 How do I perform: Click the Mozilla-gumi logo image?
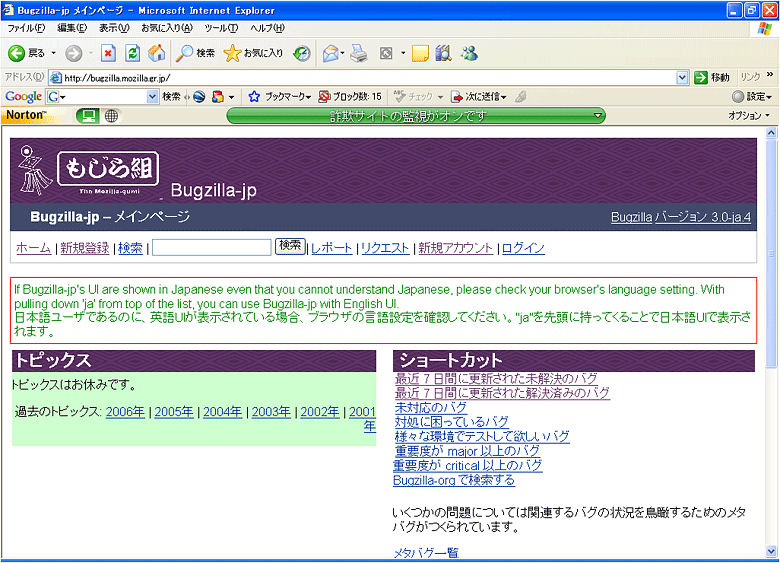coord(88,171)
